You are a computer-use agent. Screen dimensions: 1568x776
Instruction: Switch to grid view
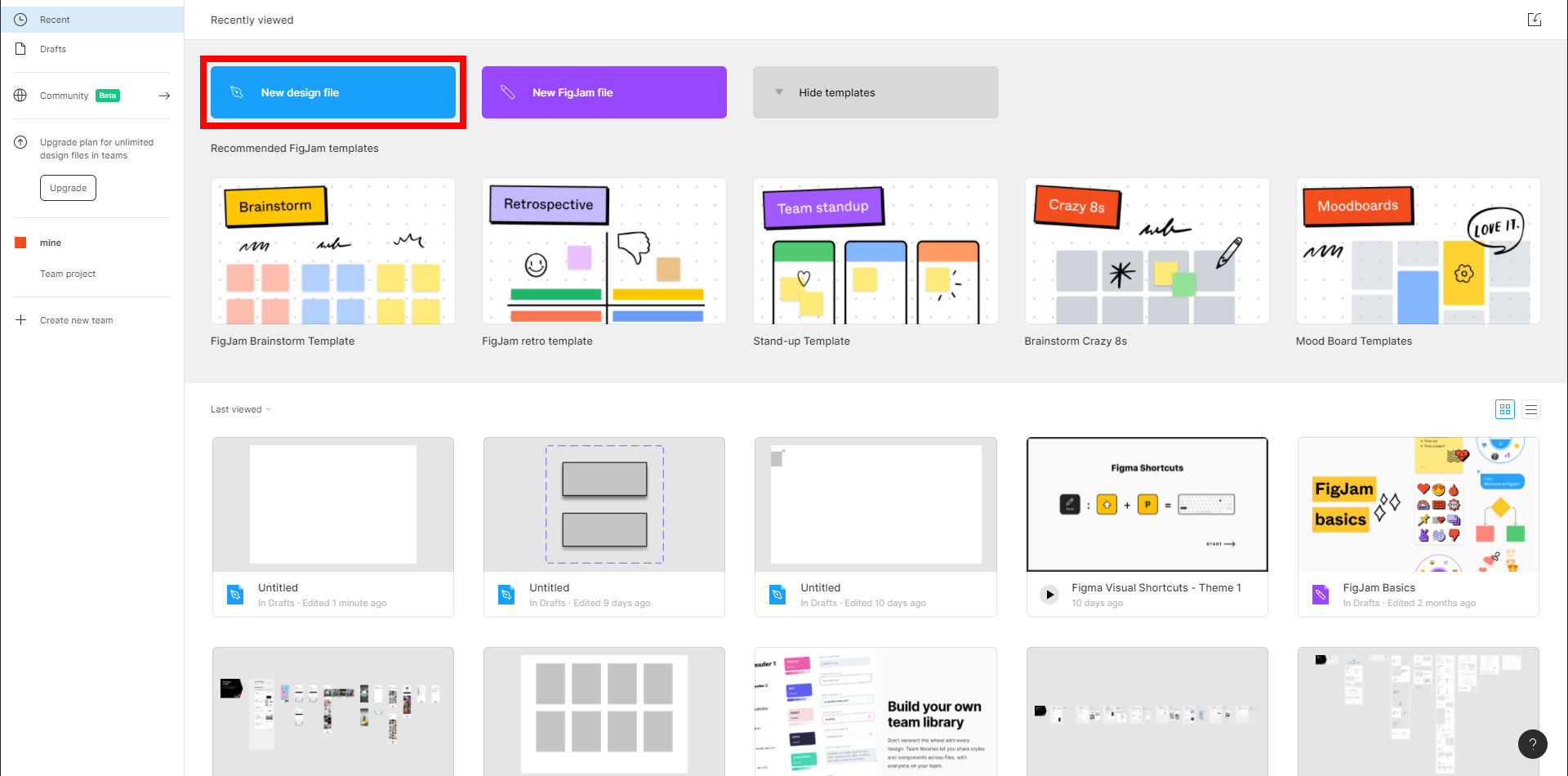pos(1505,409)
